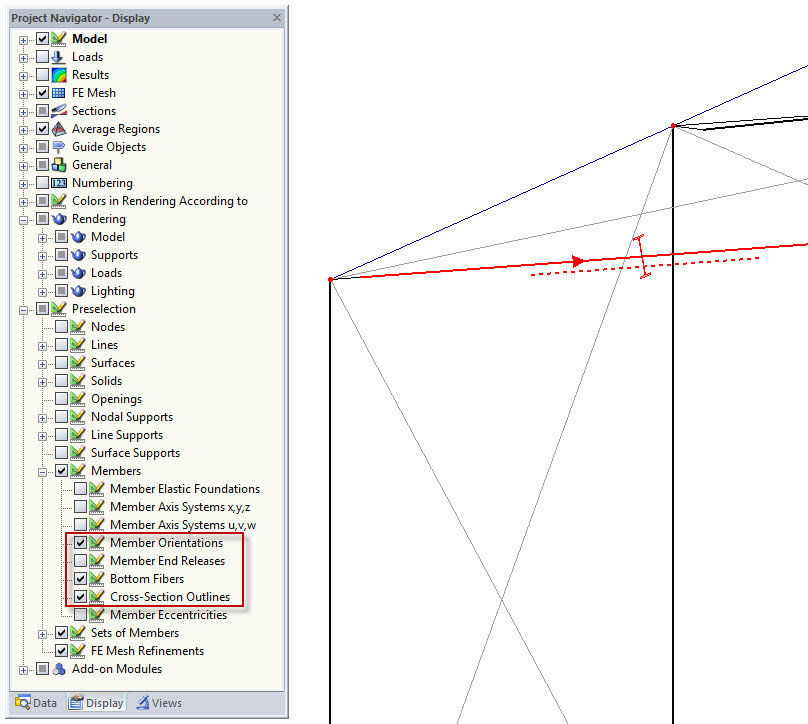Click the Results rainbow icon
The height and width of the screenshot is (724, 808).
click(59, 75)
